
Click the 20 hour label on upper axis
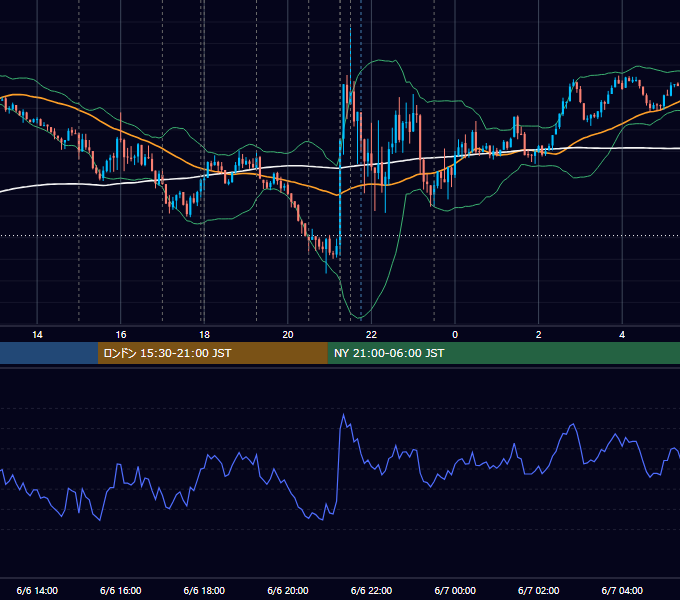(288, 335)
